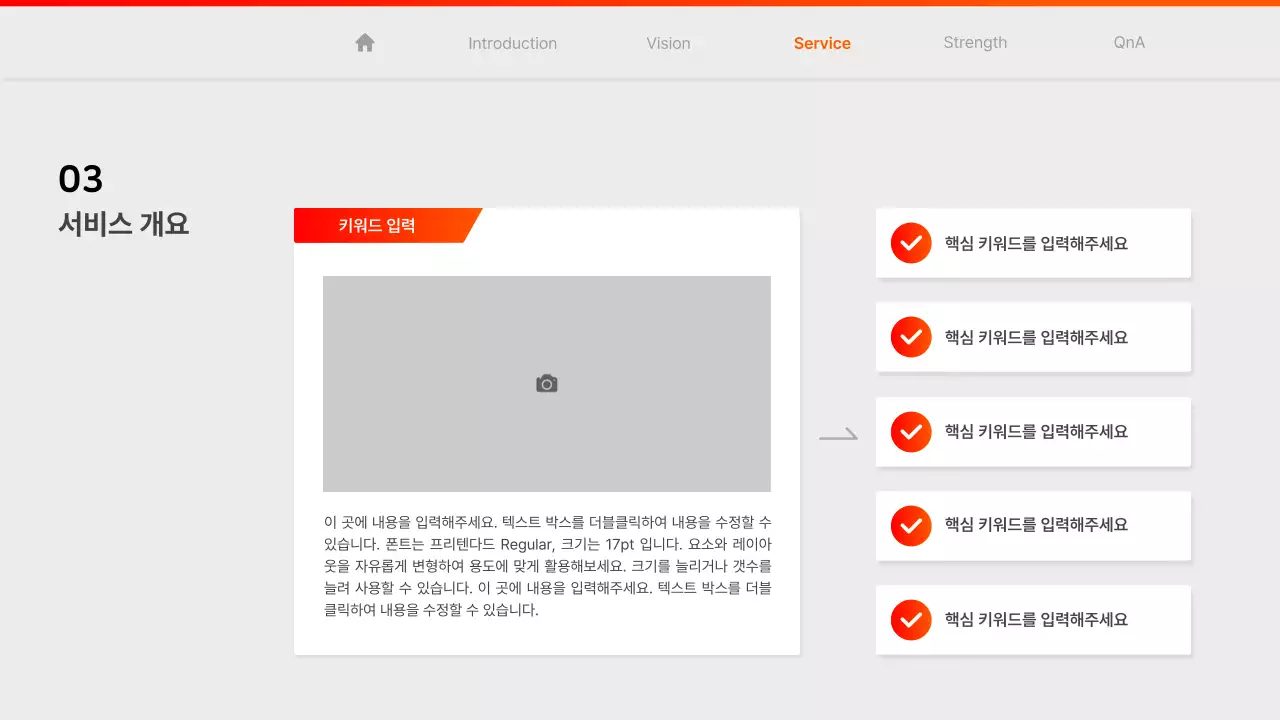
Task: Click the fourth red check badge icon
Action: [911, 526]
